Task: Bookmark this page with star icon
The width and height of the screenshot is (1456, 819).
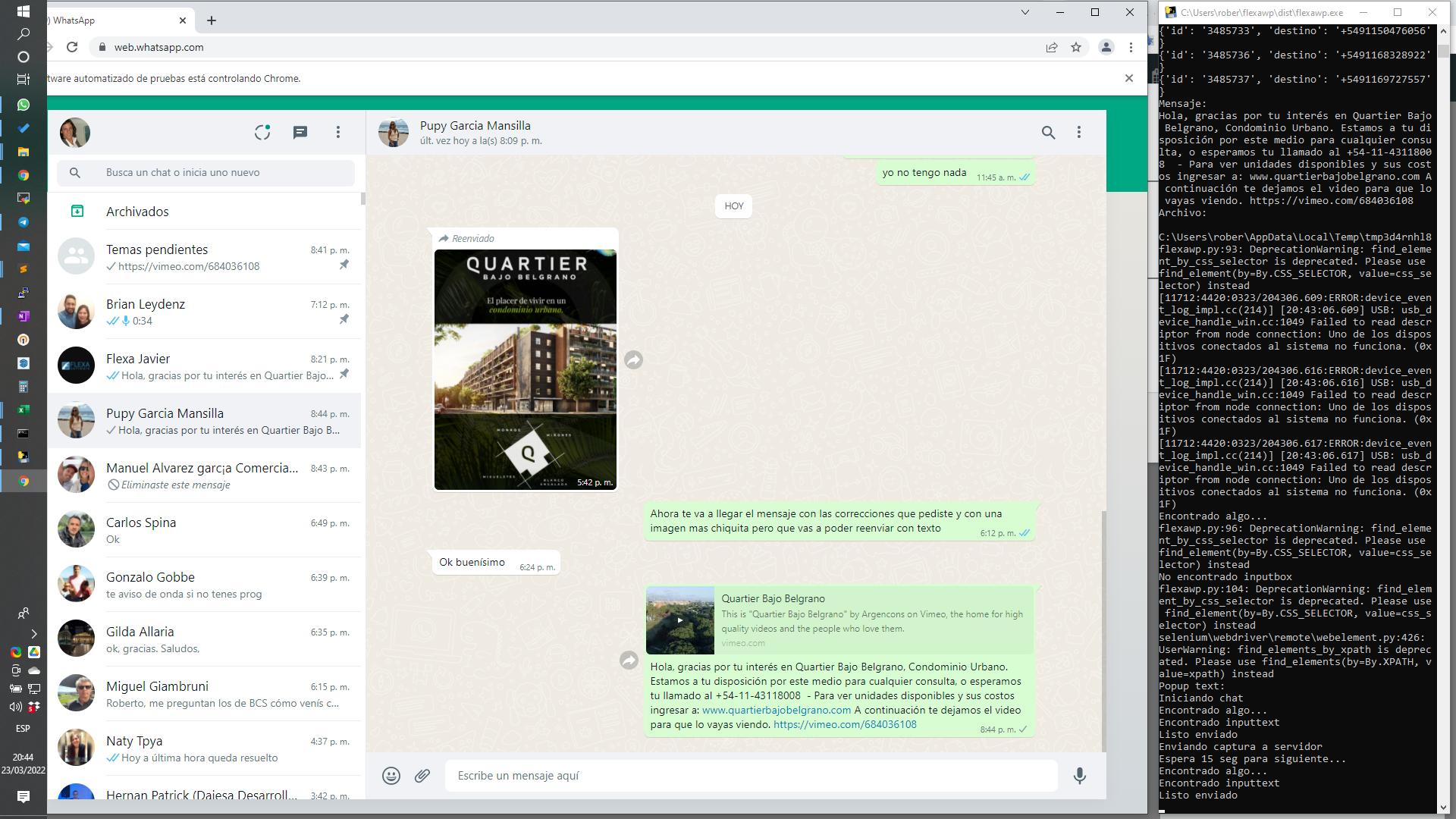Action: click(x=1076, y=47)
